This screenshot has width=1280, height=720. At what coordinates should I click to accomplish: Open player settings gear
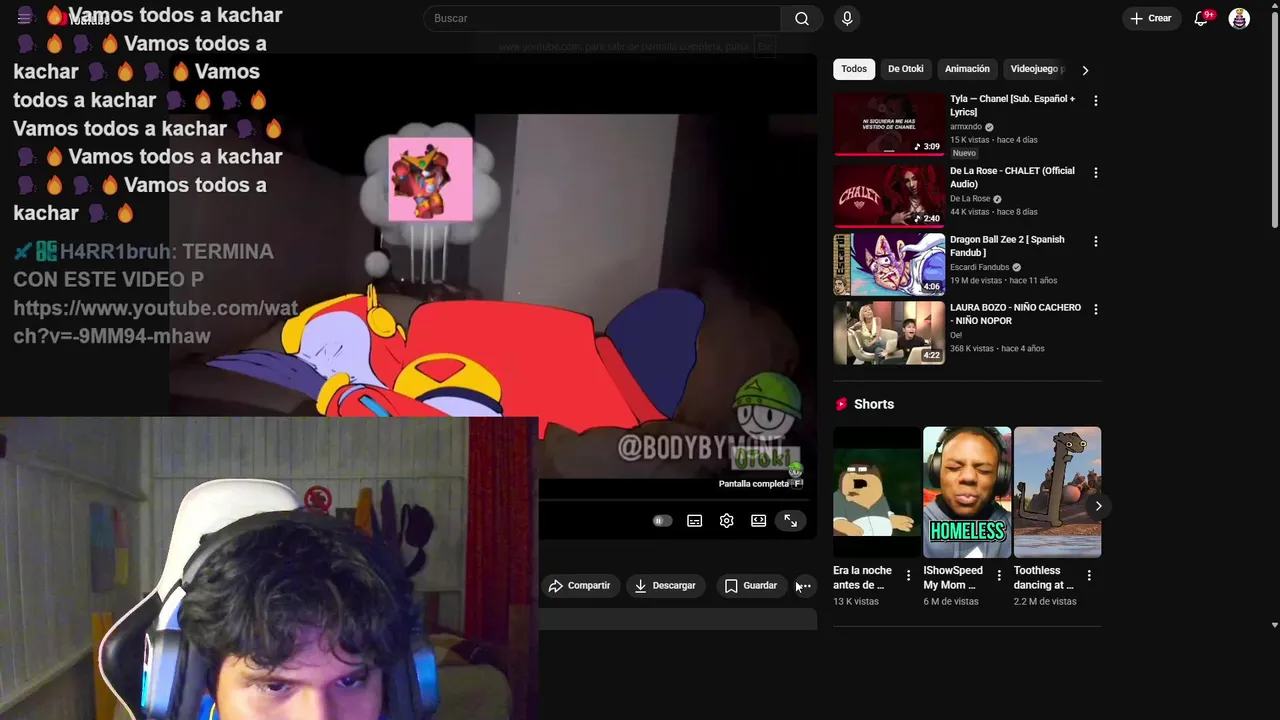coord(727,521)
